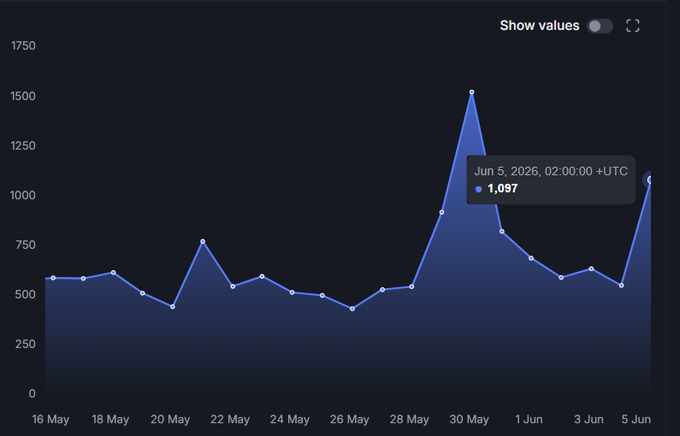Click the 1 Jun x-axis label

tap(529, 420)
